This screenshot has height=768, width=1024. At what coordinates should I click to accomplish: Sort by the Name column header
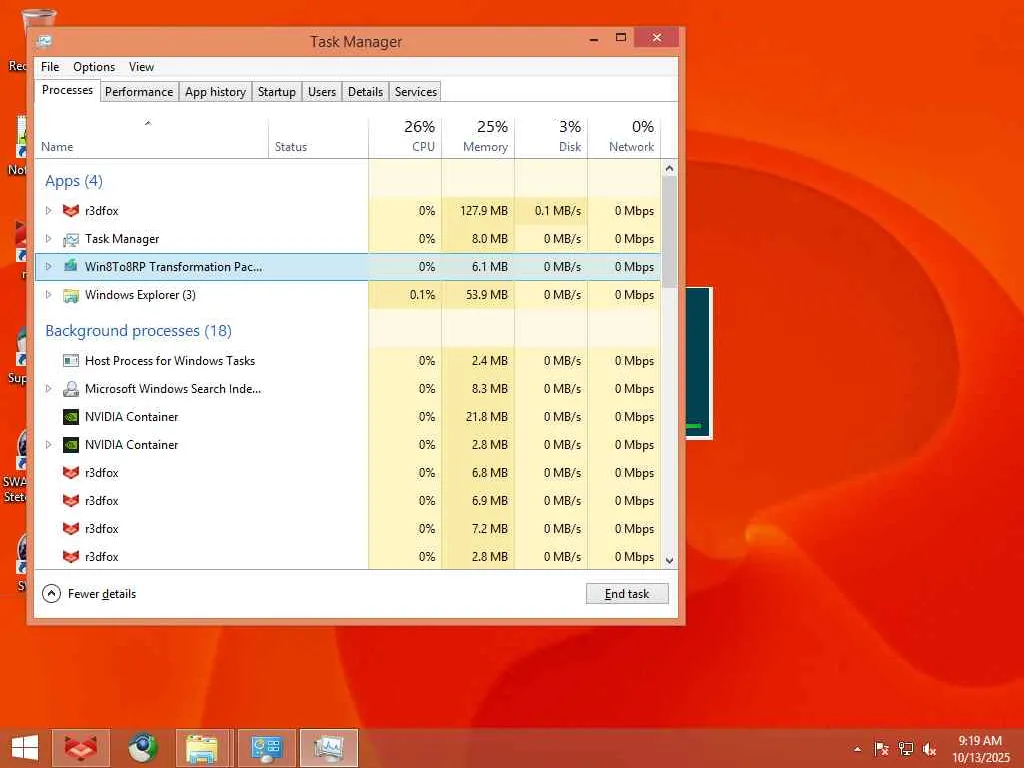coord(152,138)
